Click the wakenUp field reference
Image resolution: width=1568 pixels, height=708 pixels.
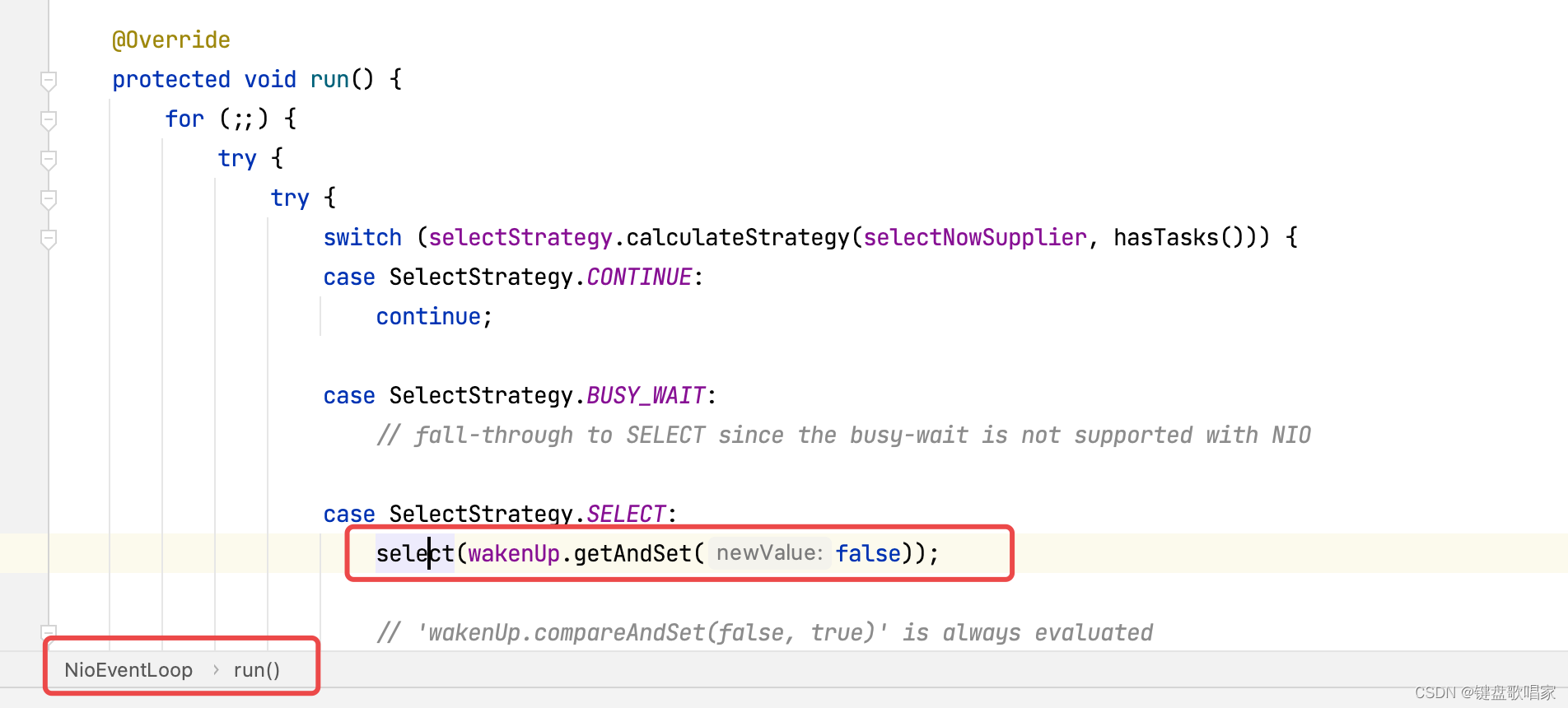click(x=514, y=554)
